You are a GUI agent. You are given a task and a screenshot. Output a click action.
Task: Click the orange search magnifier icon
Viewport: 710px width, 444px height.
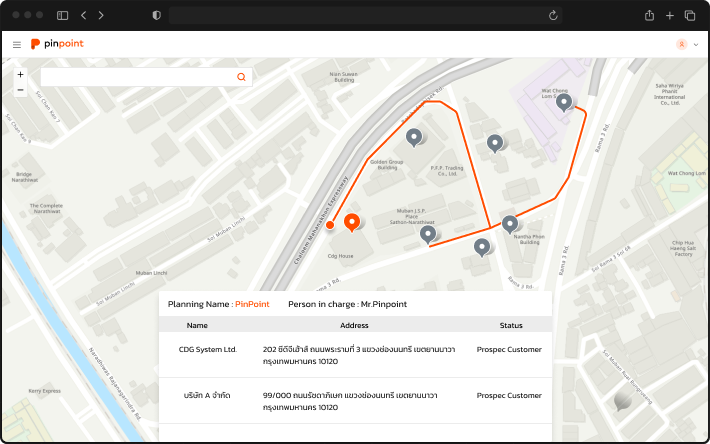[x=241, y=77]
